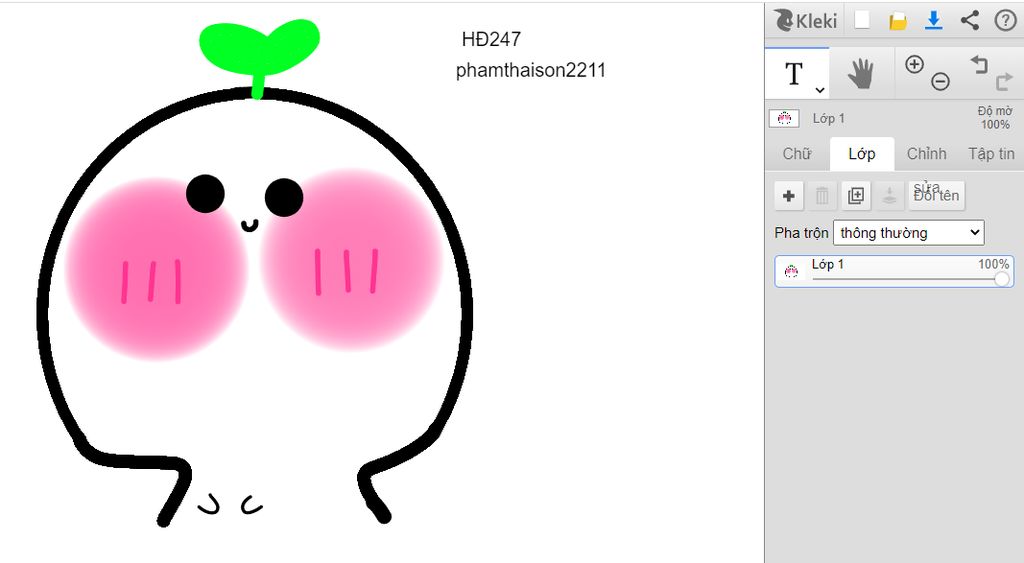
Task: Click the share icon
Action: [x=969, y=20]
